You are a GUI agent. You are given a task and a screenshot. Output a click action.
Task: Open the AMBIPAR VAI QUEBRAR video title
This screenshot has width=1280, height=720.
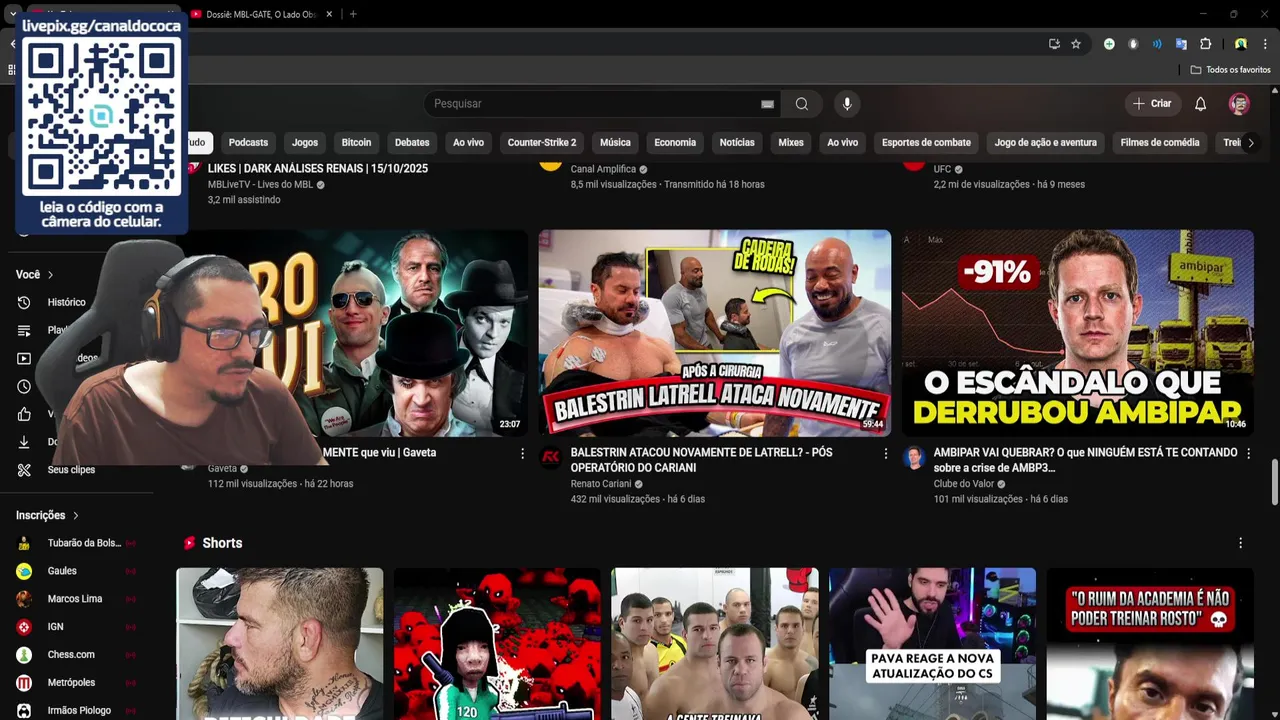[1085, 460]
